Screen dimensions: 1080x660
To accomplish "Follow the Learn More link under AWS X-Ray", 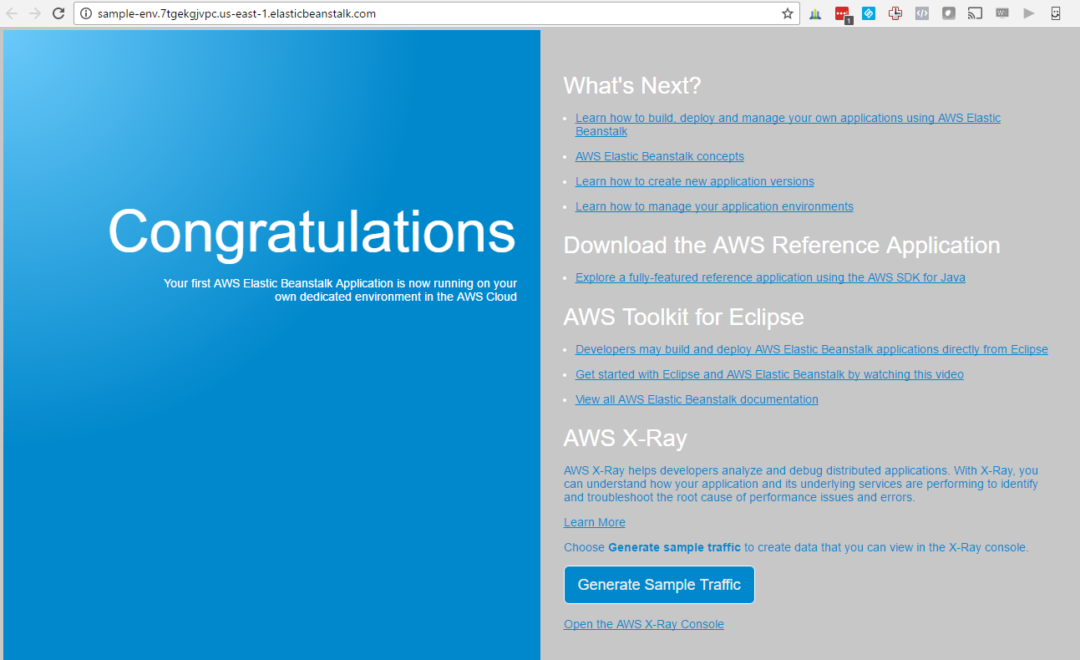I will click(594, 522).
